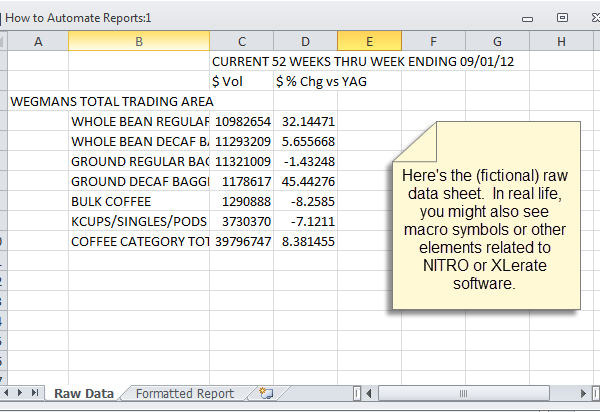Switch to the Formatted Report sheet tab

click(x=185, y=393)
